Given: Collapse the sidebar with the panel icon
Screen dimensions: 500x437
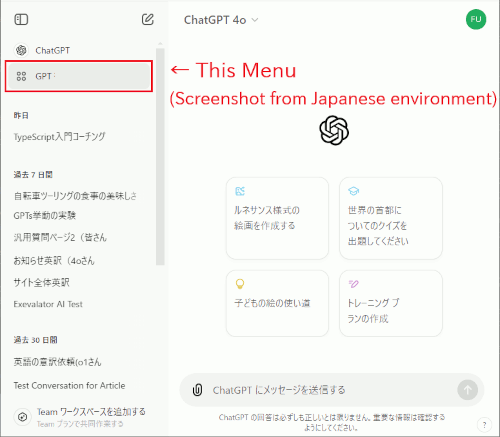Looking at the screenshot, I should (x=21, y=19).
